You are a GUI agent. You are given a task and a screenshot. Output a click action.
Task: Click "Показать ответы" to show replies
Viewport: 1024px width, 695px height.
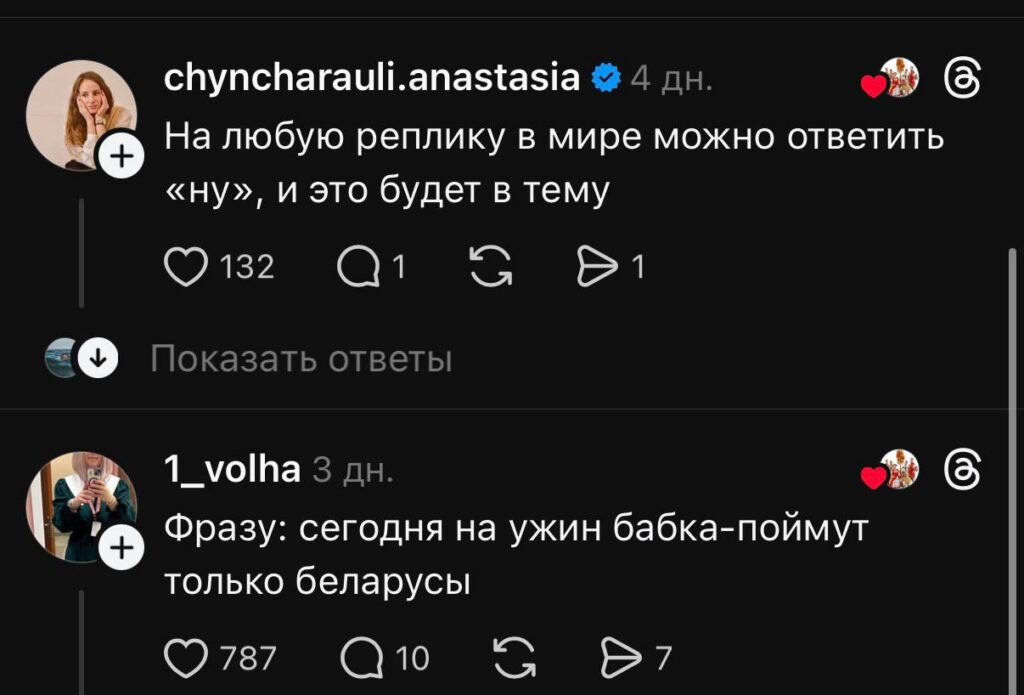click(x=301, y=359)
